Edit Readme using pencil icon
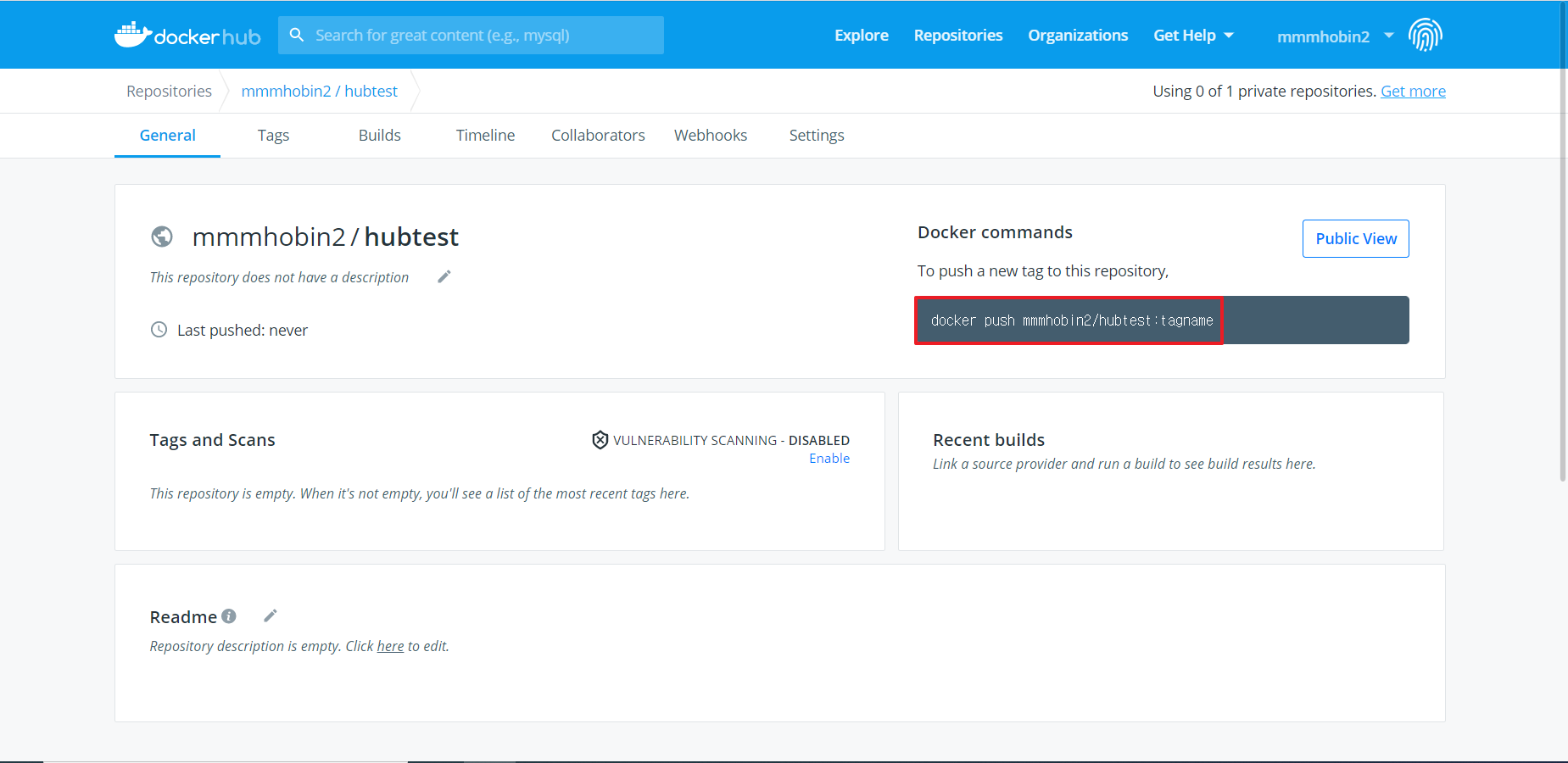 [271, 615]
